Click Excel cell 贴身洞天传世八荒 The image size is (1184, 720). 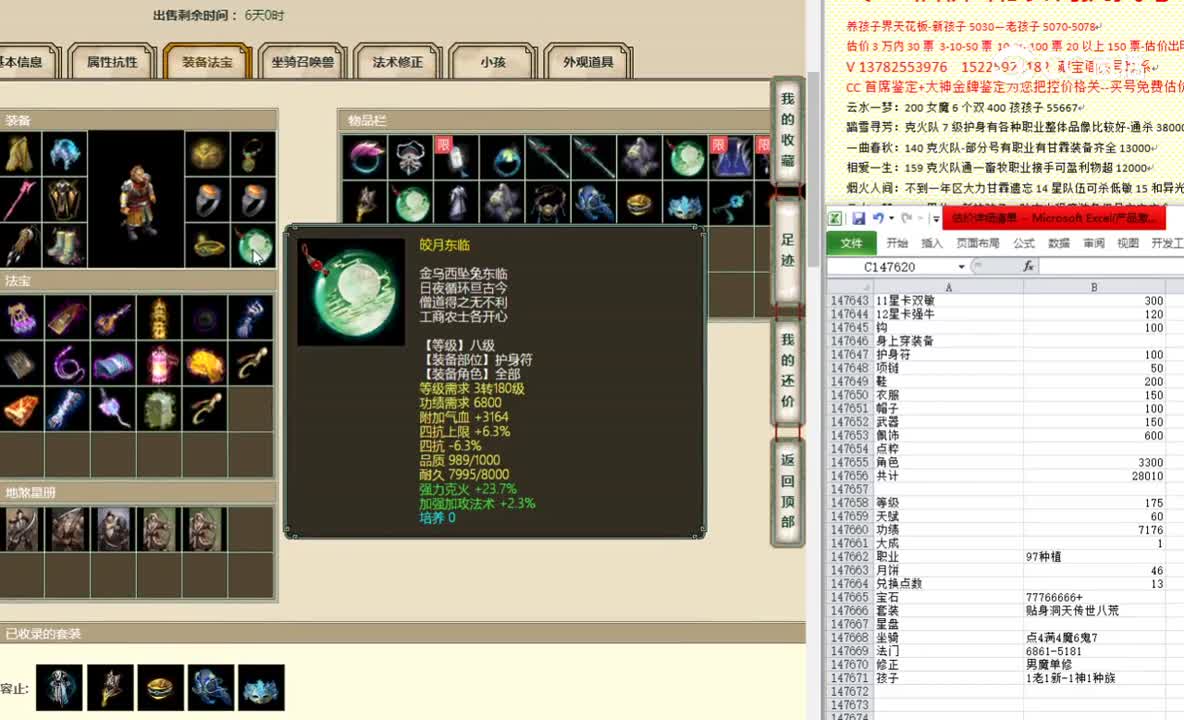[x=1094, y=611]
